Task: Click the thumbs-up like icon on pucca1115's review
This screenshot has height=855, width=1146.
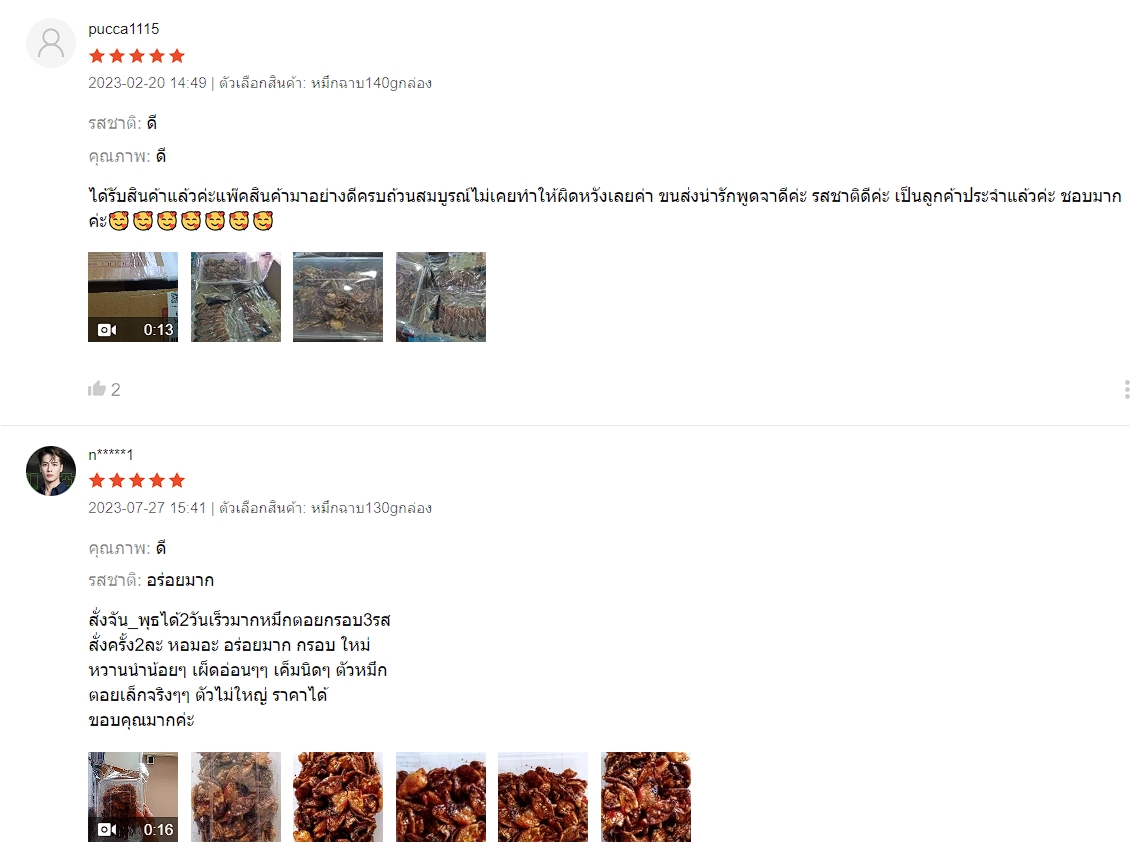Action: click(x=96, y=389)
